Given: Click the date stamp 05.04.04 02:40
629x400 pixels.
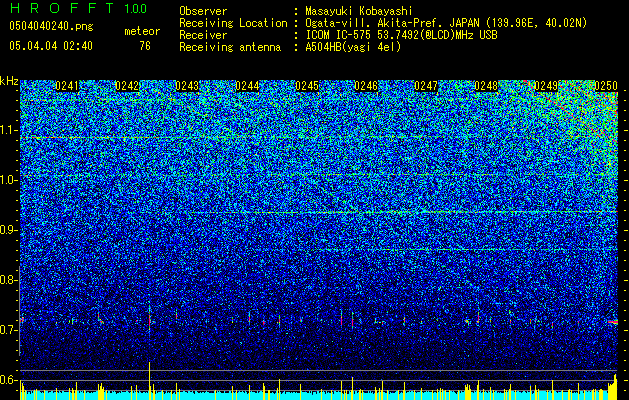Looking at the screenshot, I should click(x=51, y=46).
